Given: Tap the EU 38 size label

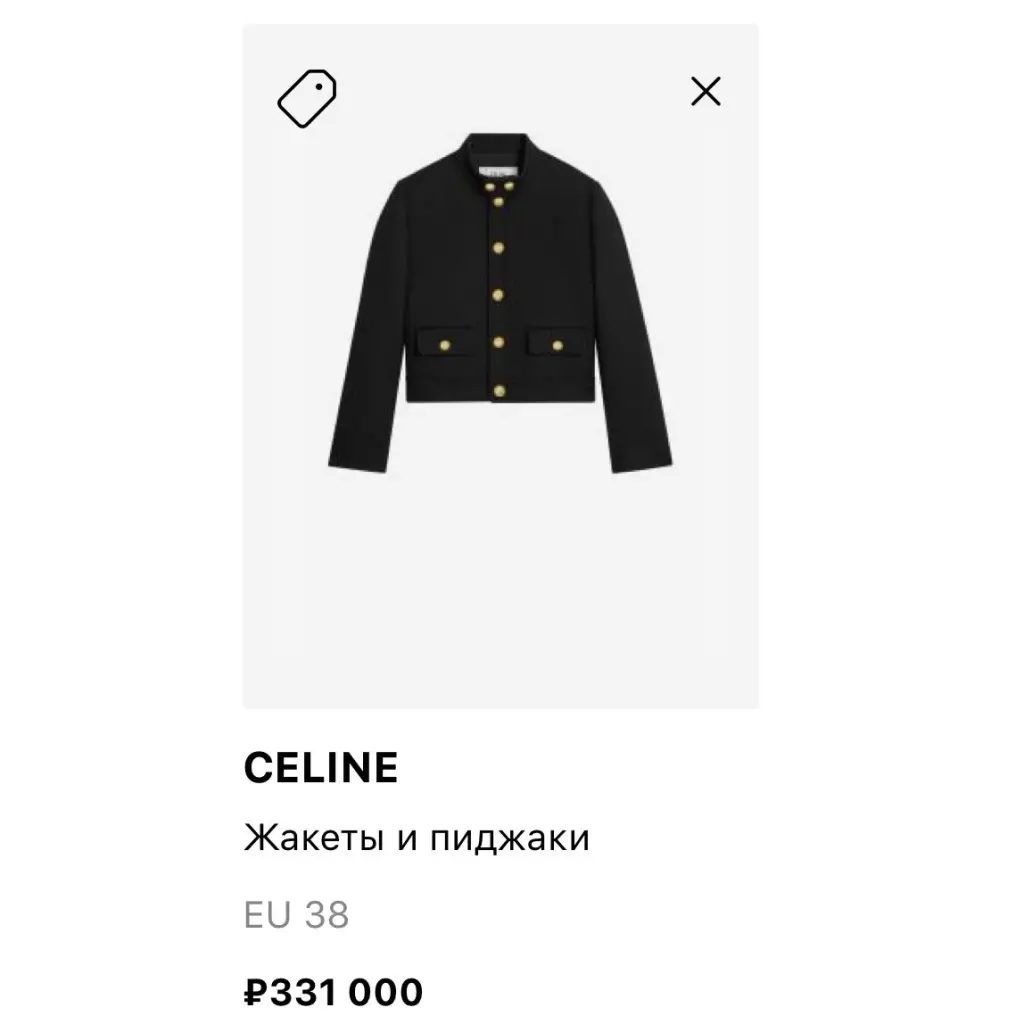Looking at the screenshot, I should tap(296, 915).
